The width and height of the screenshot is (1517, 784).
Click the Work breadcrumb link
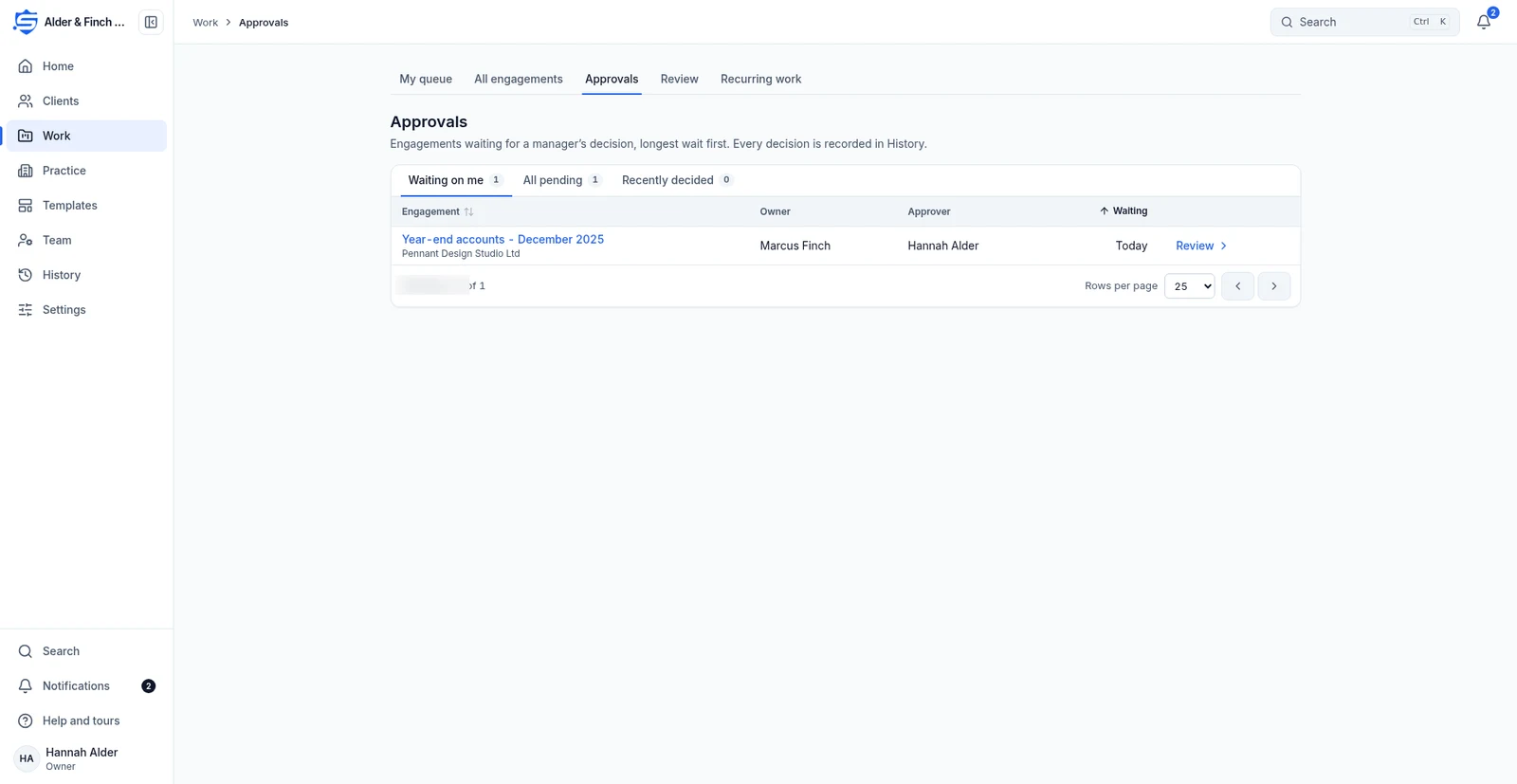coord(205,22)
